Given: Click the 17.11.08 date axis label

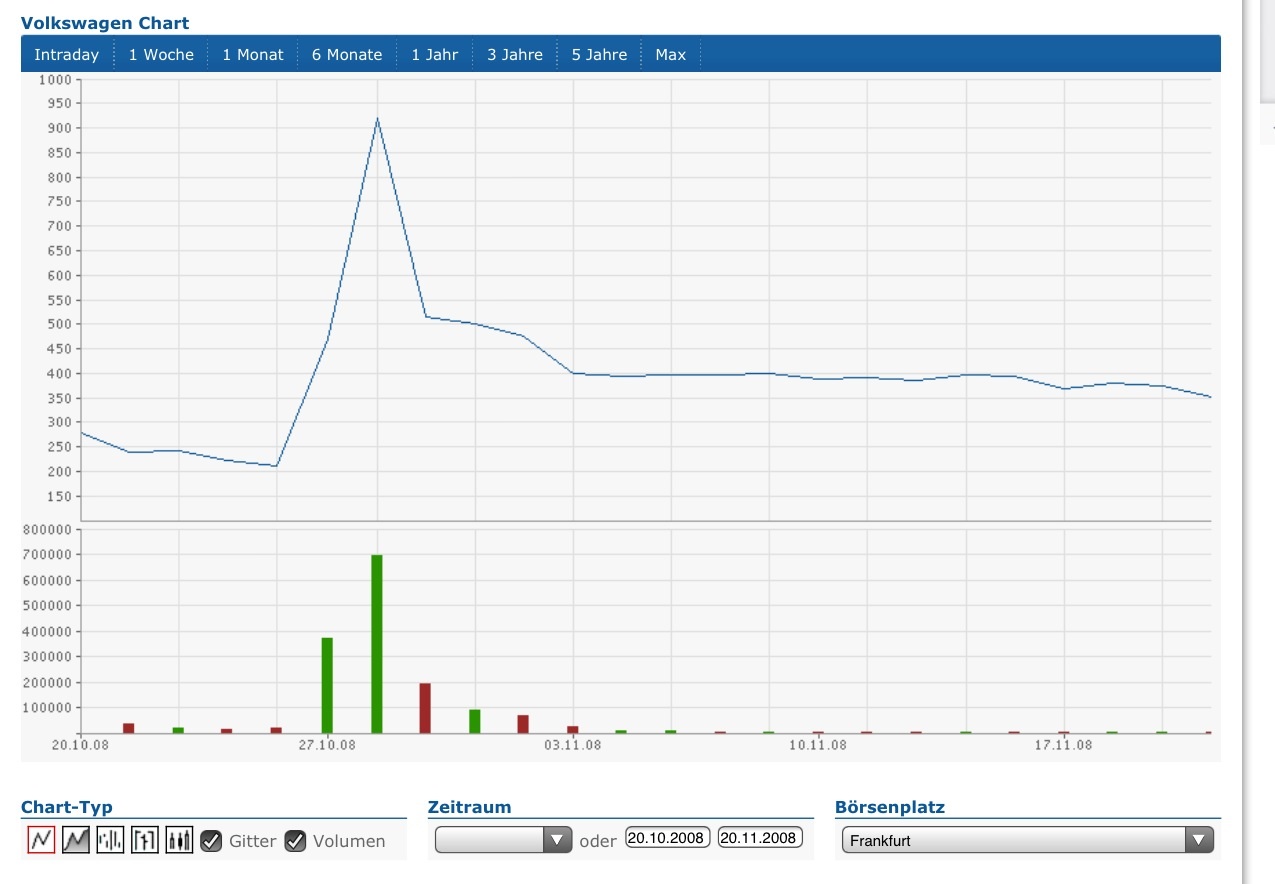Looking at the screenshot, I should (x=1064, y=744).
